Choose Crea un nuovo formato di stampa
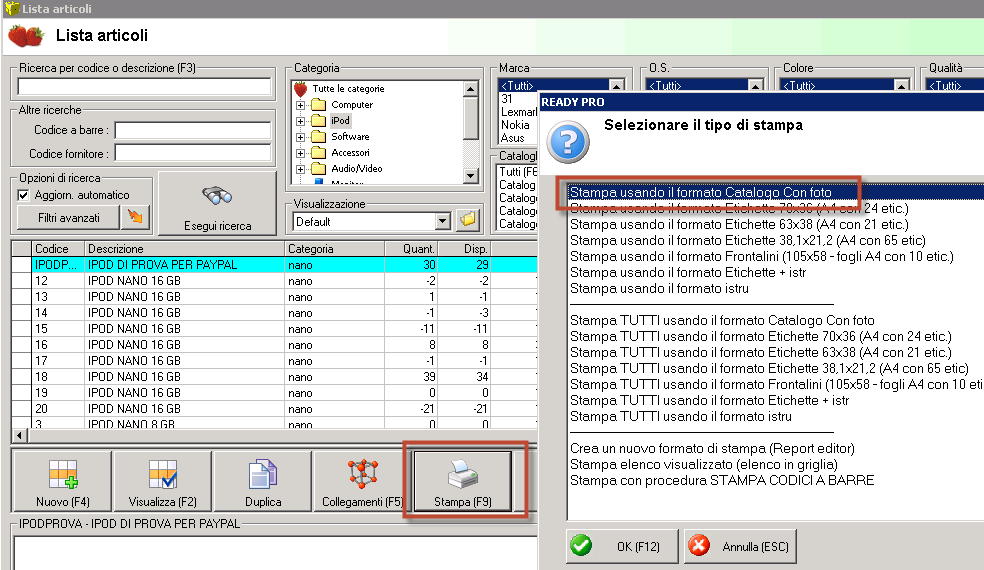The height and width of the screenshot is (570, 984). point(712,448)
